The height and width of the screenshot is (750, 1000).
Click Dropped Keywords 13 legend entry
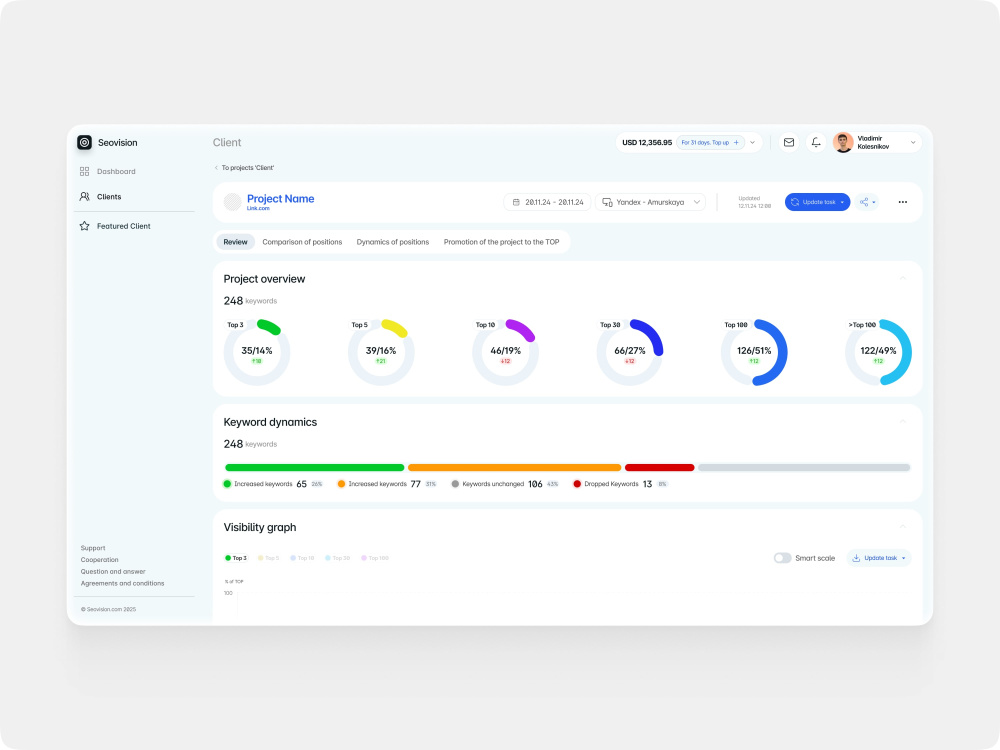pos(620,484)
